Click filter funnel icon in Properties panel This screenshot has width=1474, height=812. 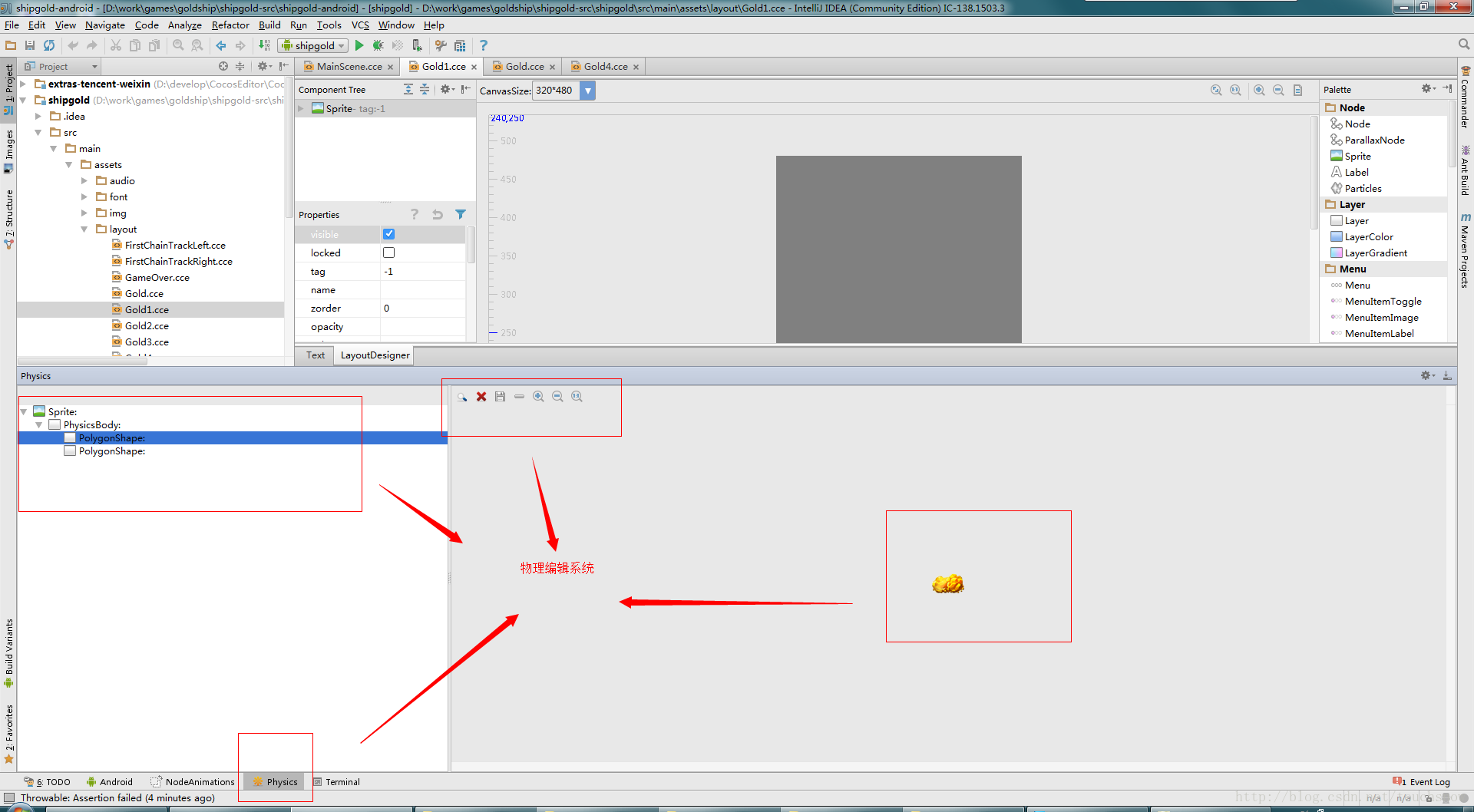coord(461,214)
